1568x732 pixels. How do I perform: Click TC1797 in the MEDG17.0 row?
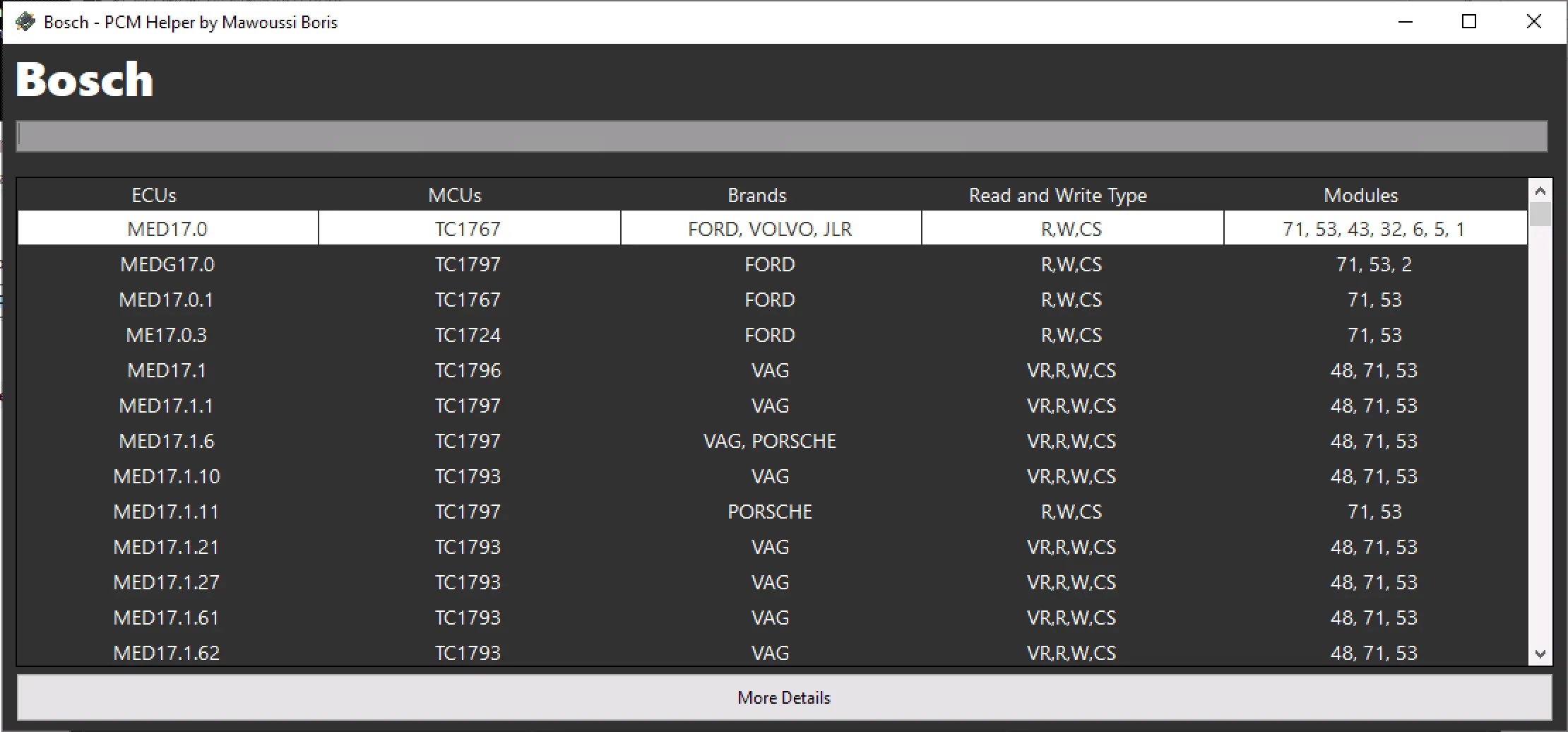point(468,264)
